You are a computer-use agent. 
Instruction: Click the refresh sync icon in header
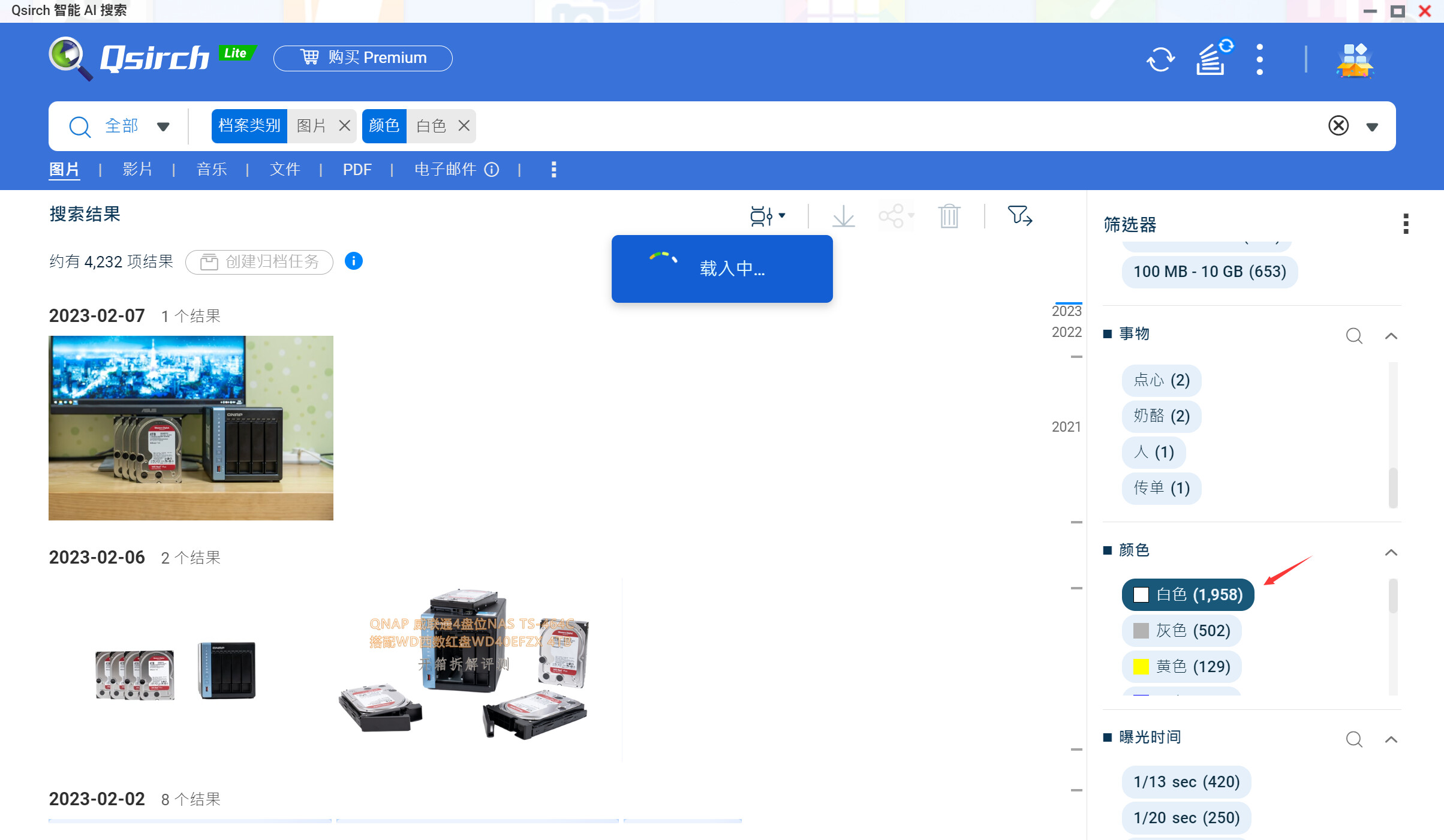click(1160, 59)
